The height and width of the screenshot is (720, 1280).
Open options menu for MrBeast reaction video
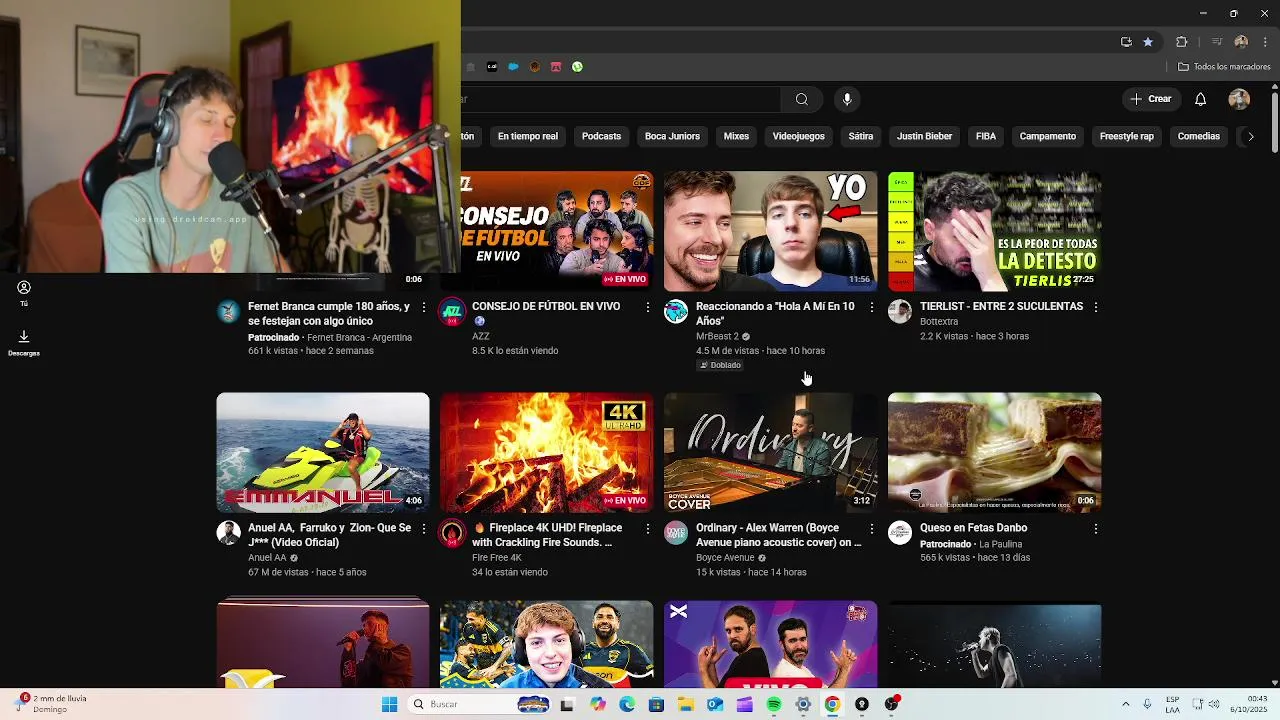[x=871, y=307]
